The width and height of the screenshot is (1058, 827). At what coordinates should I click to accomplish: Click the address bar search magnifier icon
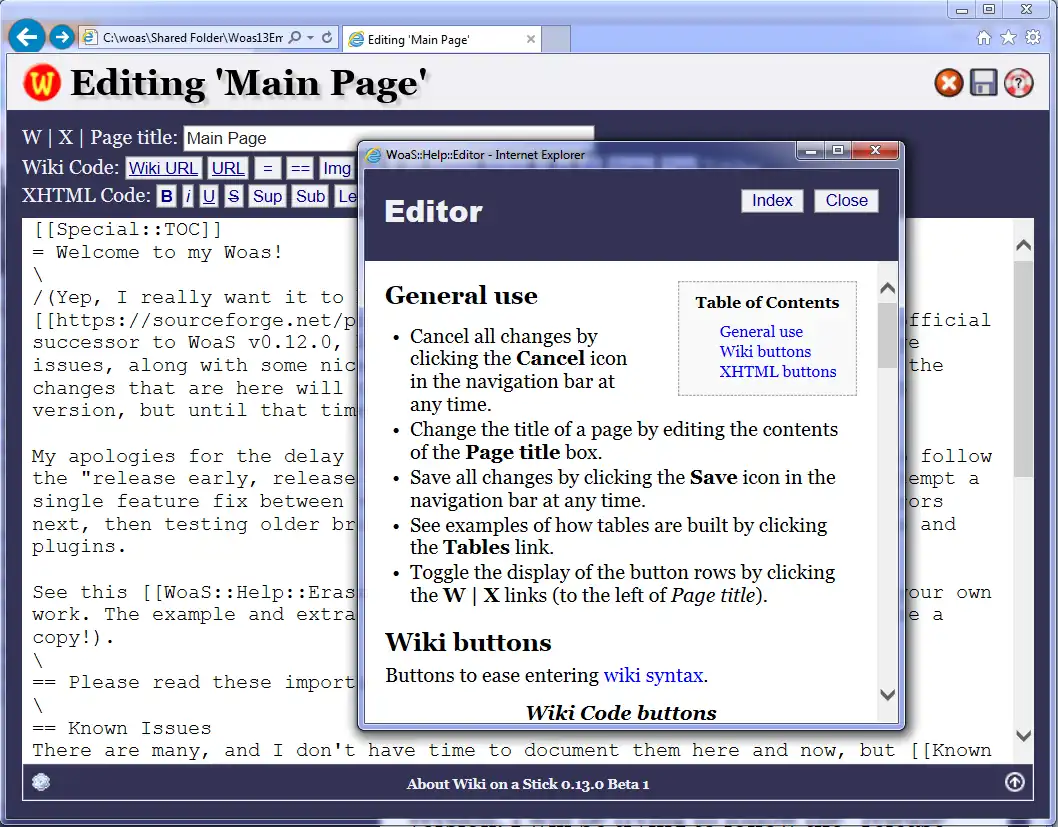(295, 38)
